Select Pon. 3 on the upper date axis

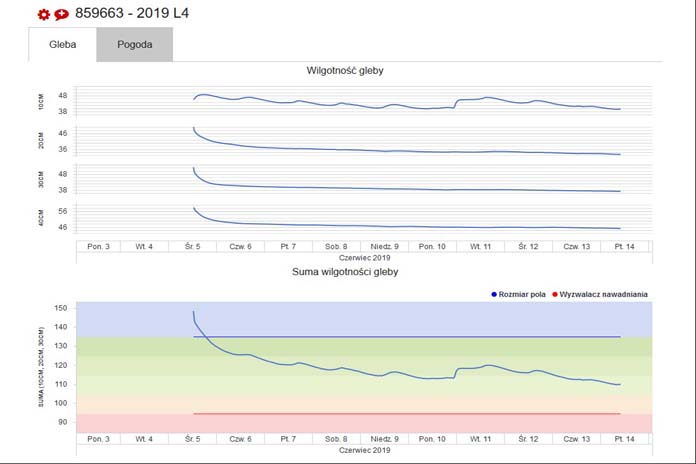99,246
